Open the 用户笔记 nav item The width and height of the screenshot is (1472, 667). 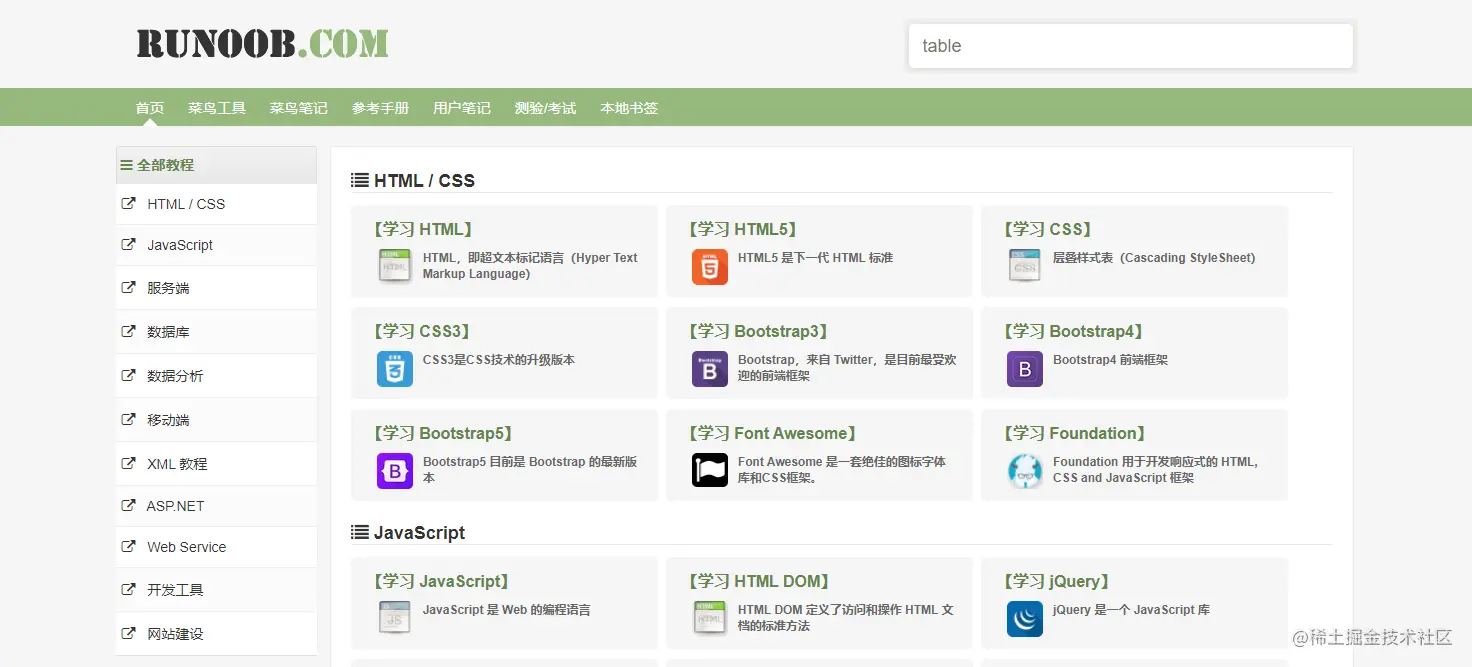click(462, 108)
